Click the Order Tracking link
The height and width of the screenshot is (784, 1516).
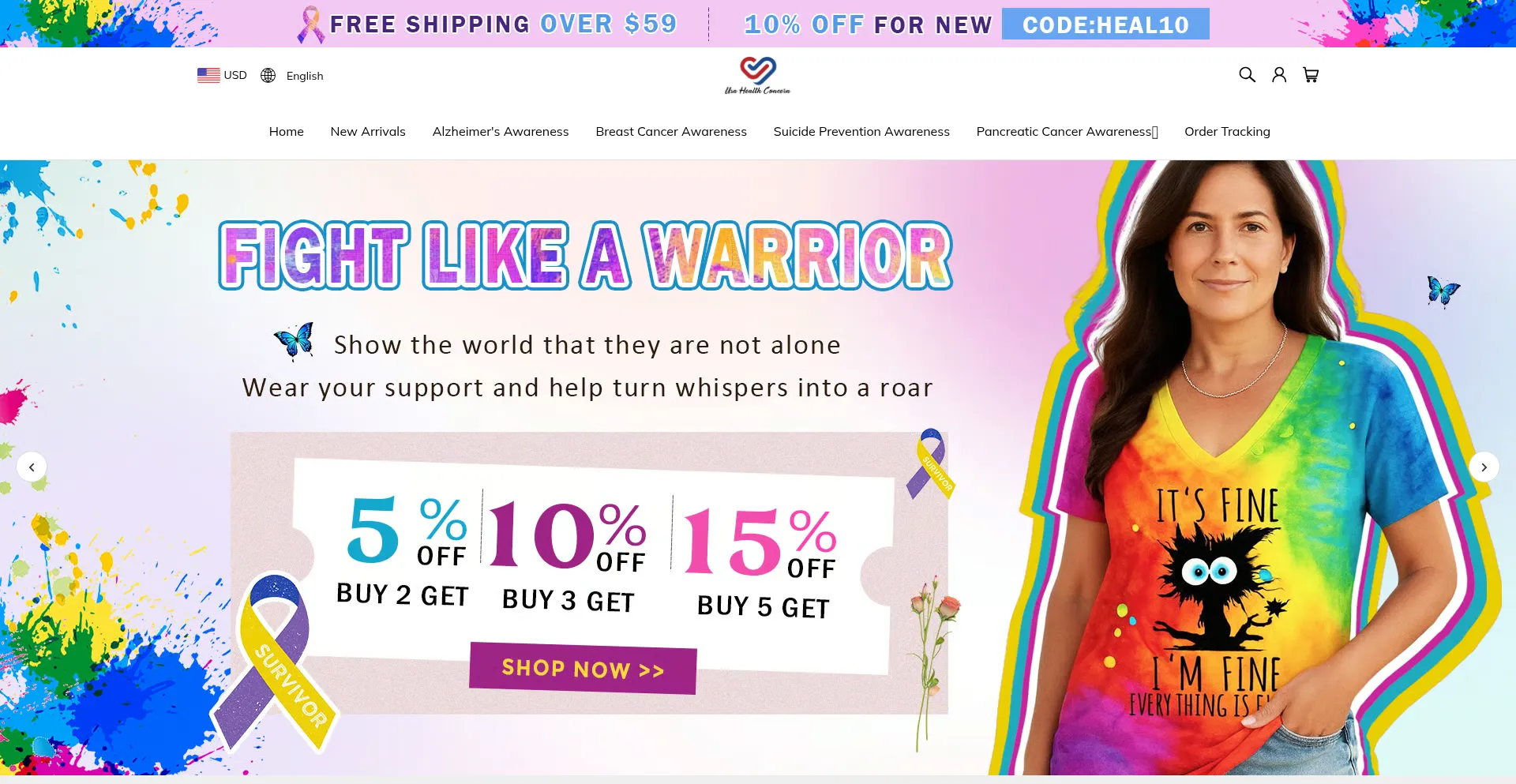coord(1227,132)
